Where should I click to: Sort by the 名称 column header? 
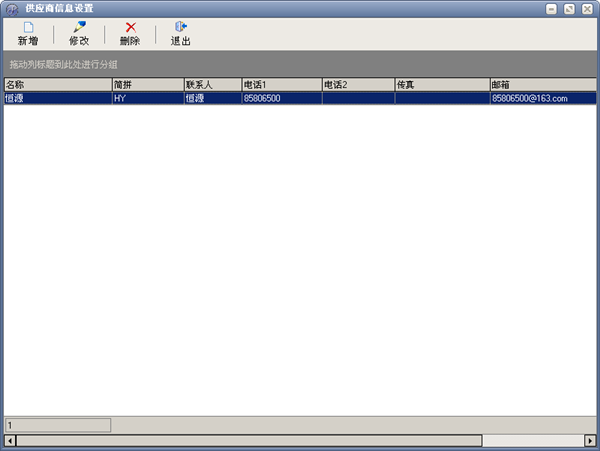pyautogui.click(x=57, y=85)
